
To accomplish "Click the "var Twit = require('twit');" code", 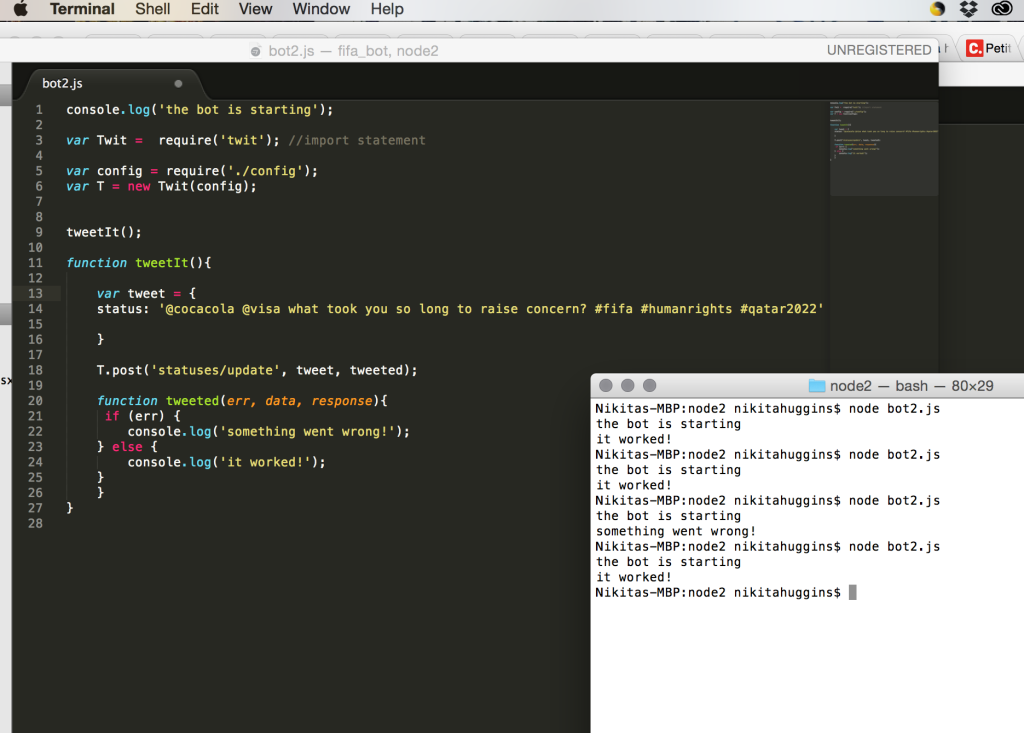I will tap(173, 140).
